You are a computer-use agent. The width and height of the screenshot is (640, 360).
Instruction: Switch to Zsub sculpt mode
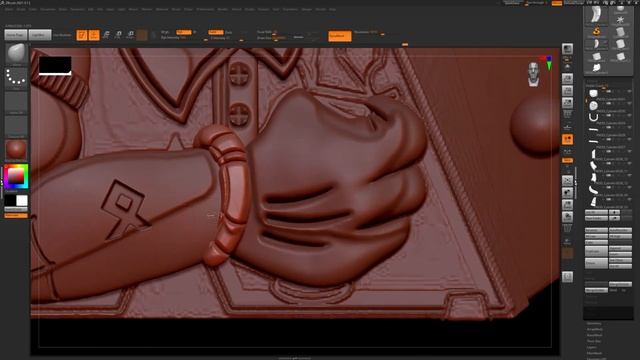pos(229,32)
